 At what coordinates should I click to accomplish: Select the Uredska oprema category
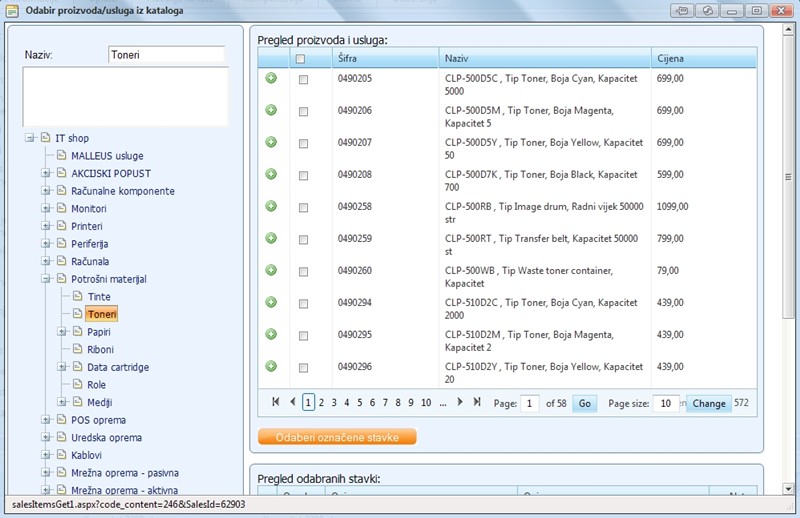coord(107,437)
